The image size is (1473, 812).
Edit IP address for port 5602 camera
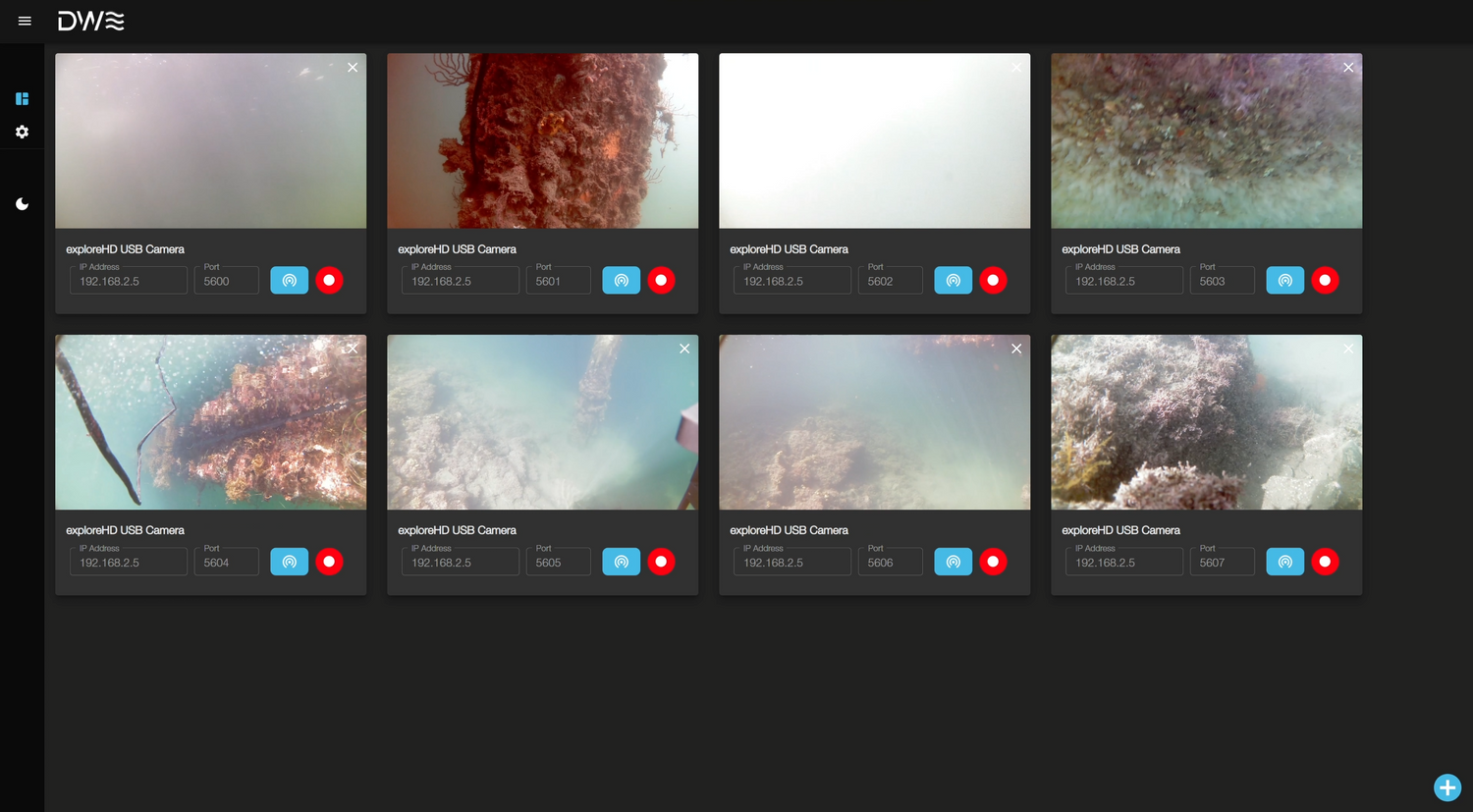tap(792, 281)
